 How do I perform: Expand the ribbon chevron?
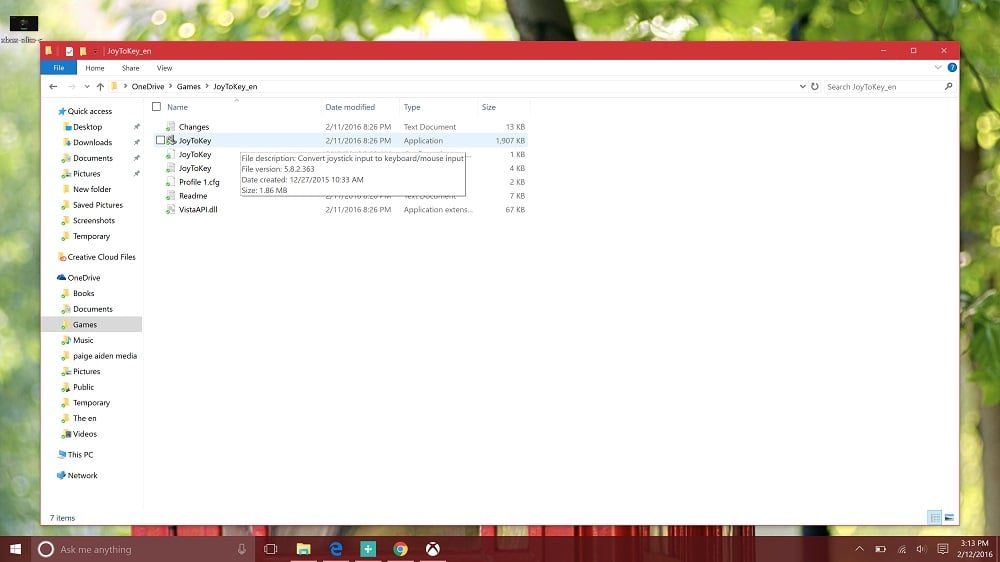[938, 68]
